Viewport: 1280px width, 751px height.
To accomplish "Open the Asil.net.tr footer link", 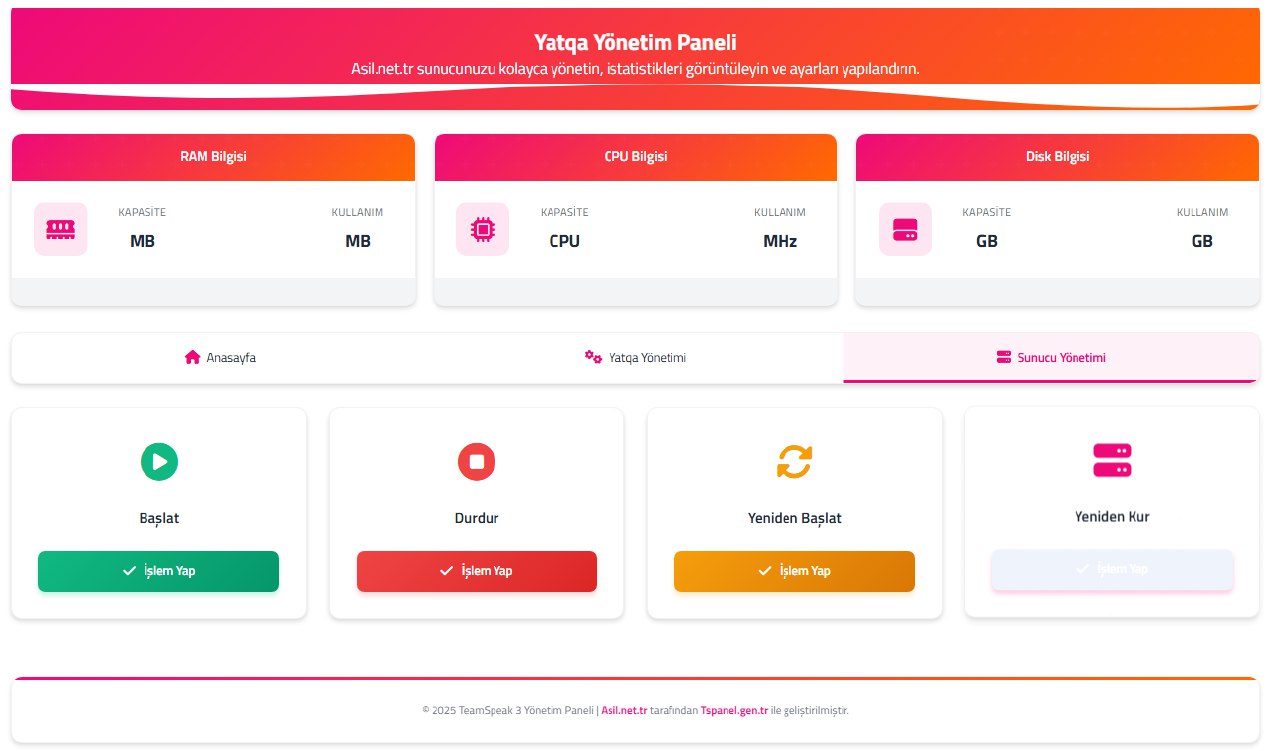I will click(624, 710).
